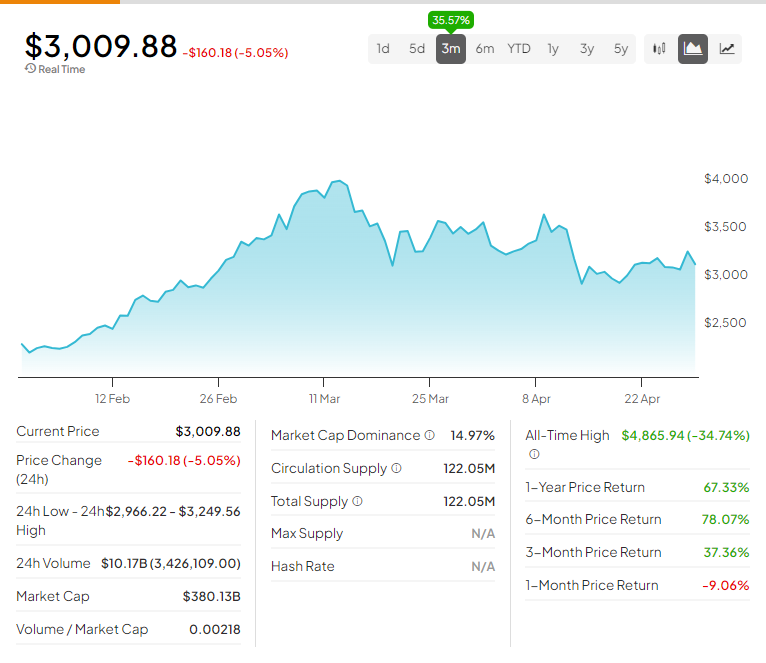Click Total Supply info icon

coord(357,502)
